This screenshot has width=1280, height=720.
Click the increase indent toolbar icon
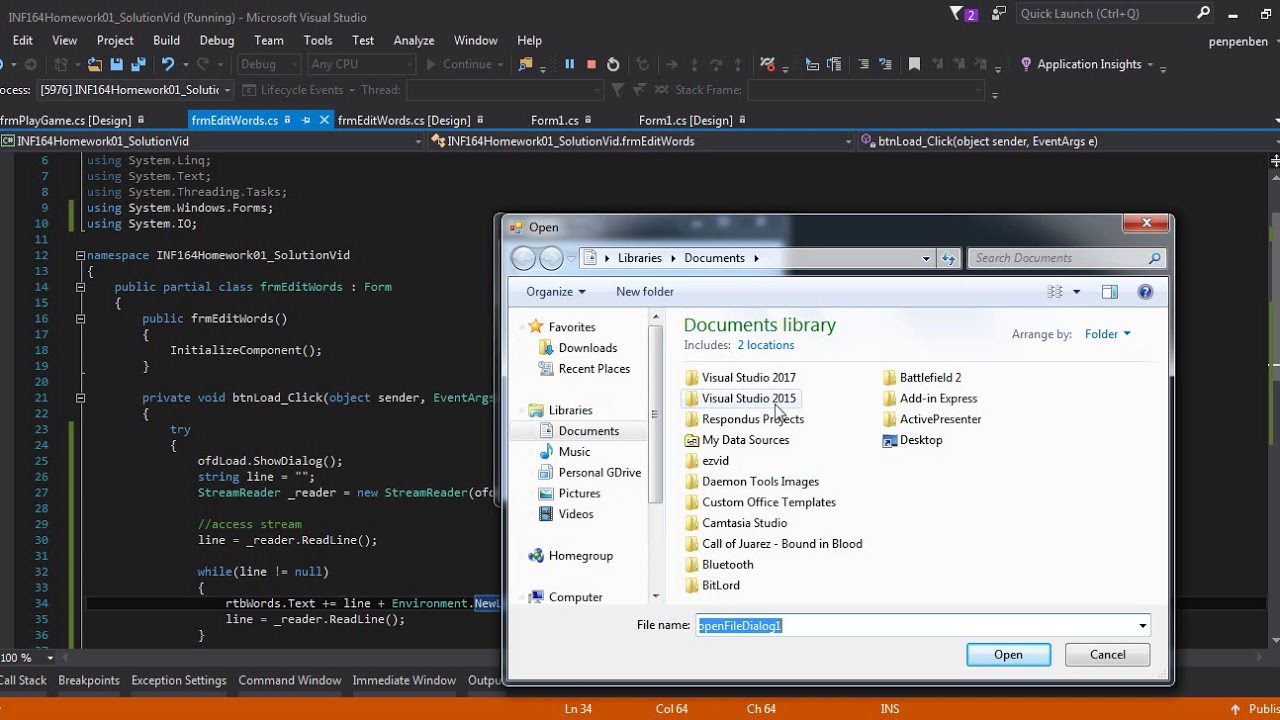click(834, 64)
